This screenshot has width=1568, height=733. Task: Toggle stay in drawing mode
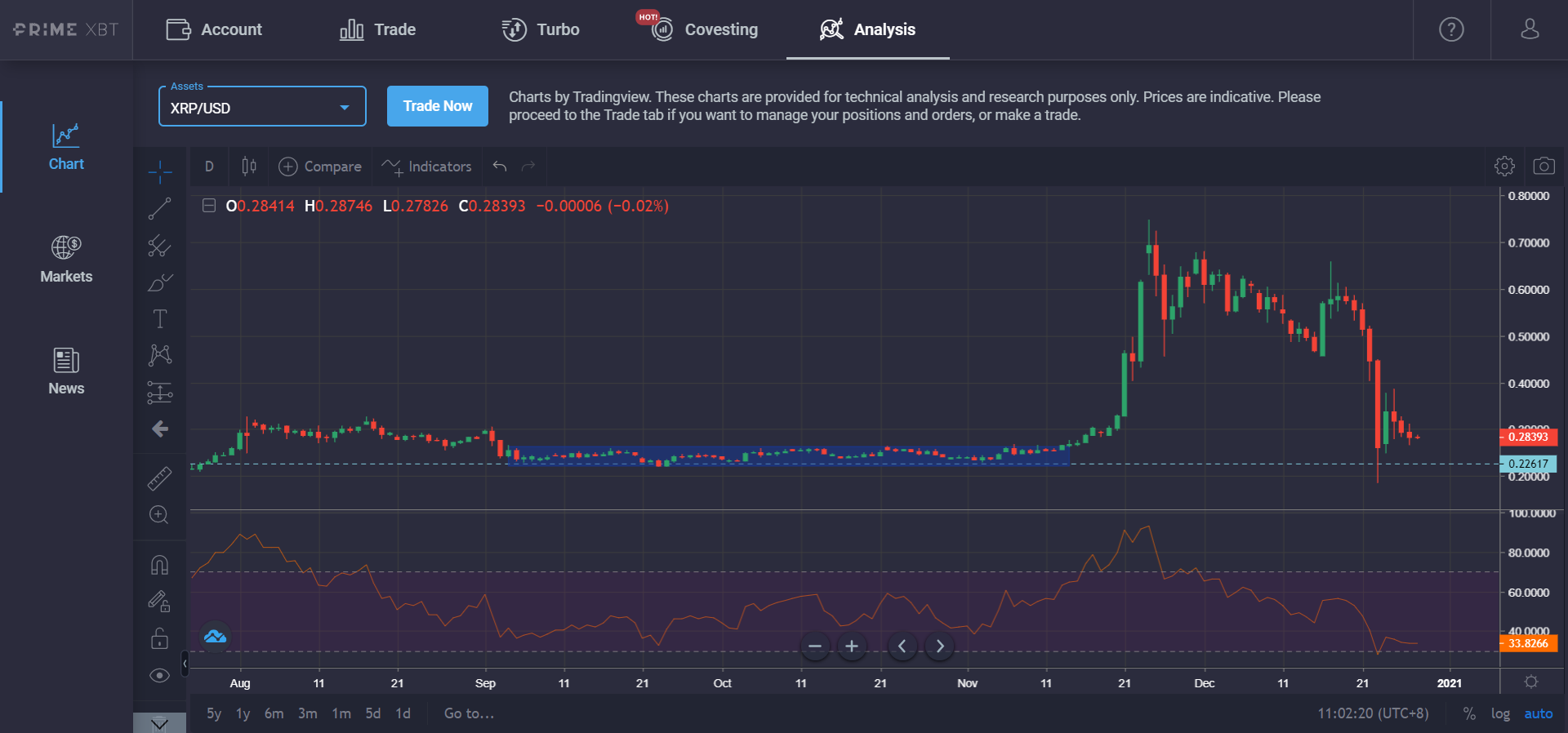(160, 602)
